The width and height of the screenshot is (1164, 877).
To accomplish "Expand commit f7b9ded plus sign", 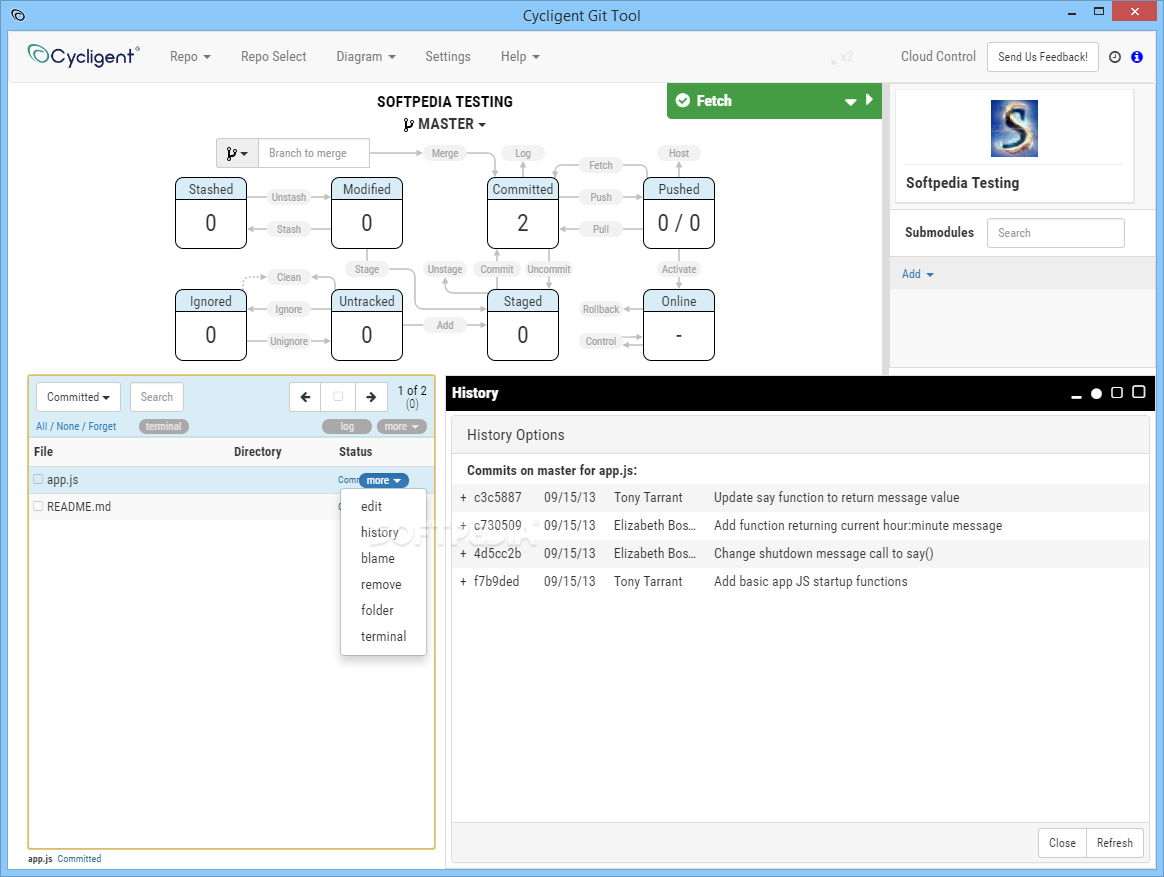I will tap(463, 582).
